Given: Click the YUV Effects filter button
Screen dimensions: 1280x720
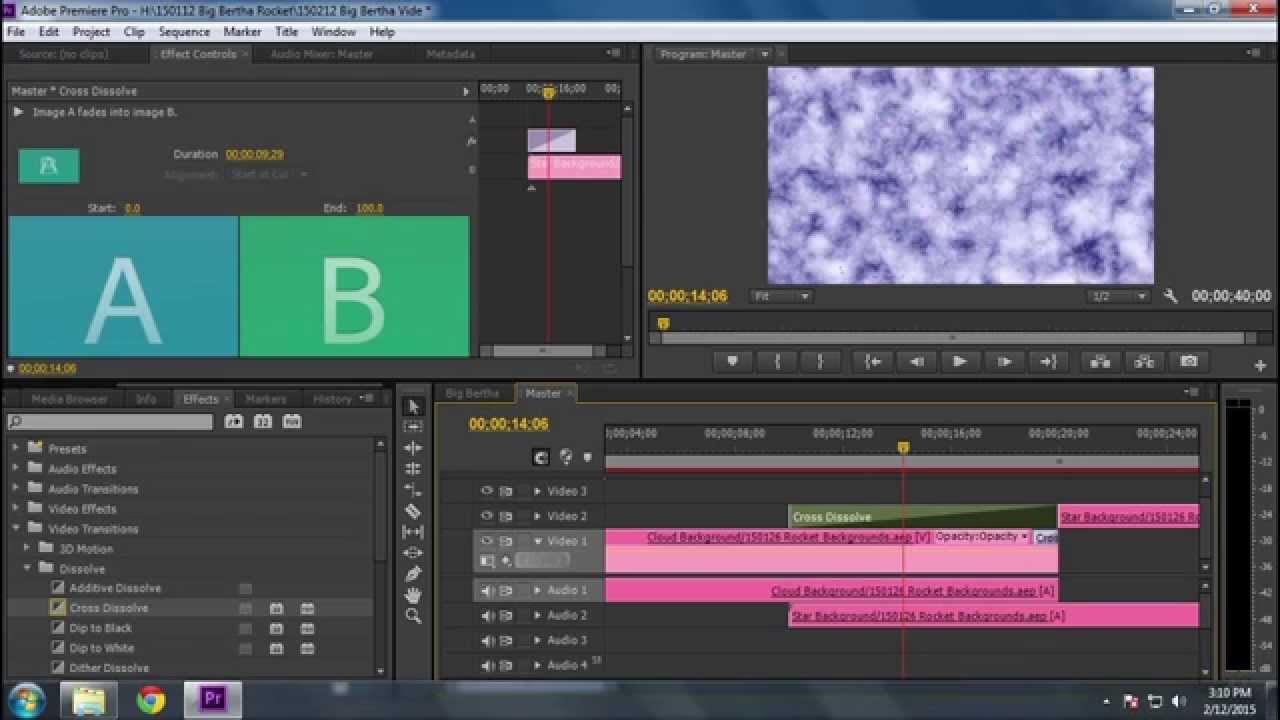Looking at the screenshot, I should [291, 422].
